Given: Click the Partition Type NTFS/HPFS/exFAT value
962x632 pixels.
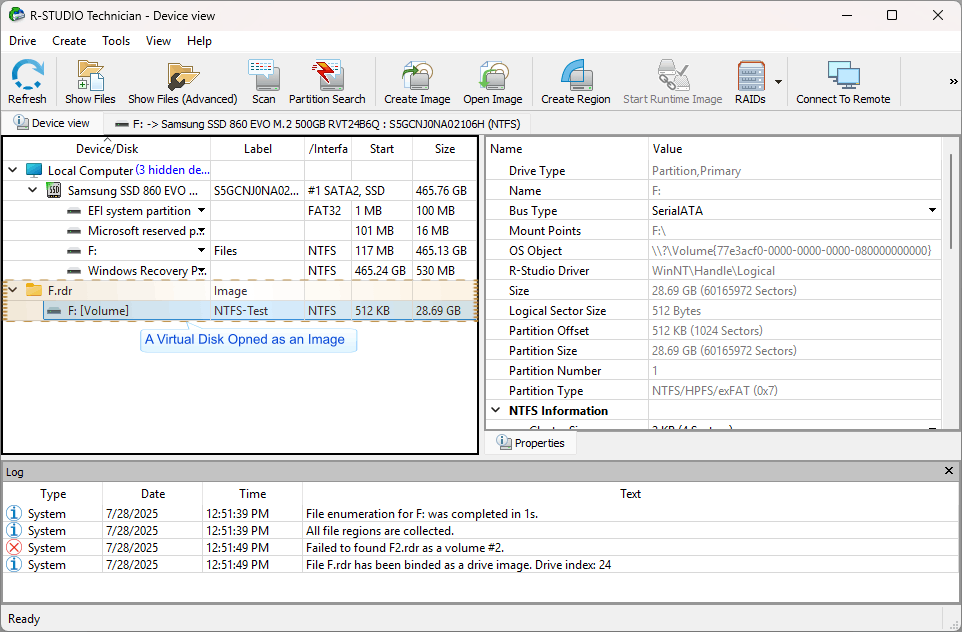Looking at the screenshot, I should point(715,390).
